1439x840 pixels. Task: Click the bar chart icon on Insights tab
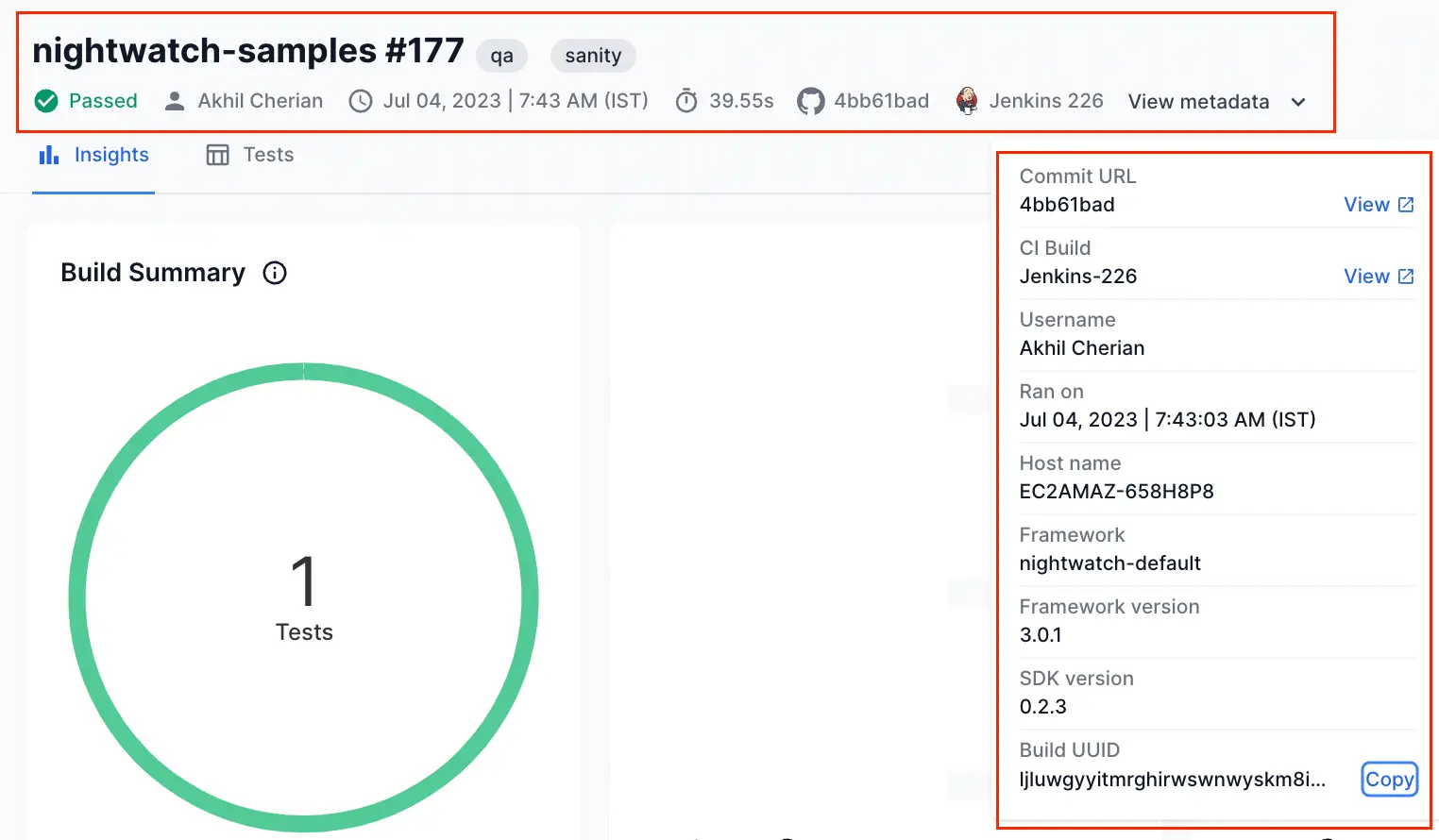pos(49,155)
